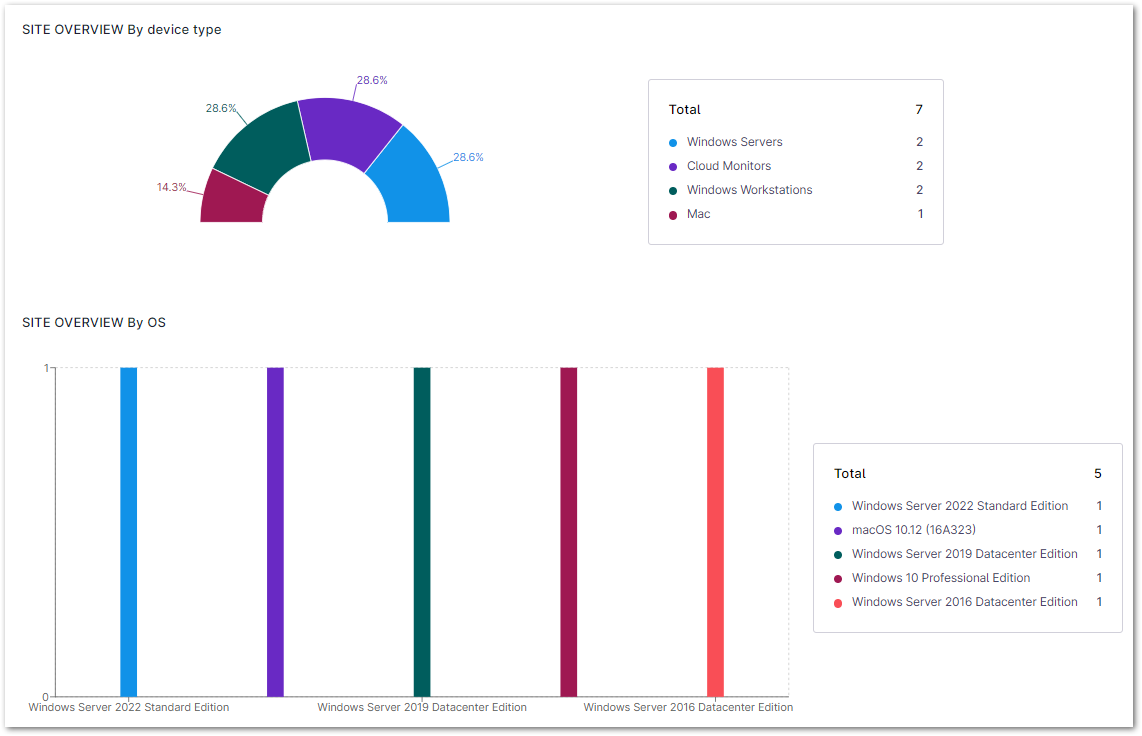Click Windows Server 2022 Standard Edition legend item
Screen dimensions: 1142x736
[x=959, y=506]
